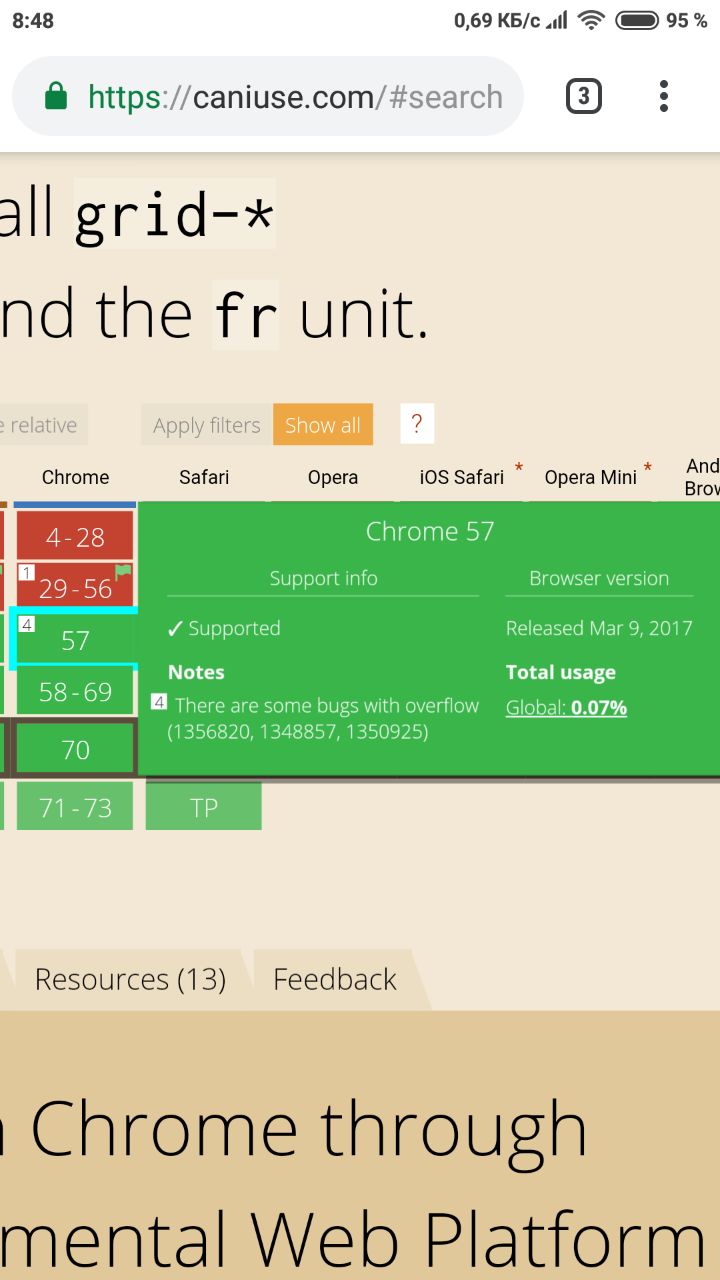The height and width of the screenshot is (1280, 720).
Task: Click the note 4 marker beside overflow note
Action: tap(158, 702)
